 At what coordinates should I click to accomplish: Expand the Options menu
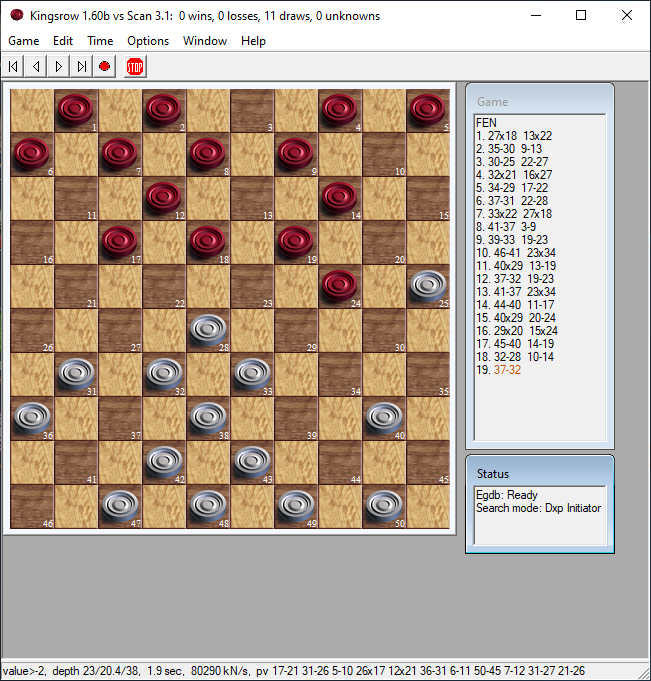pos(148,41)
